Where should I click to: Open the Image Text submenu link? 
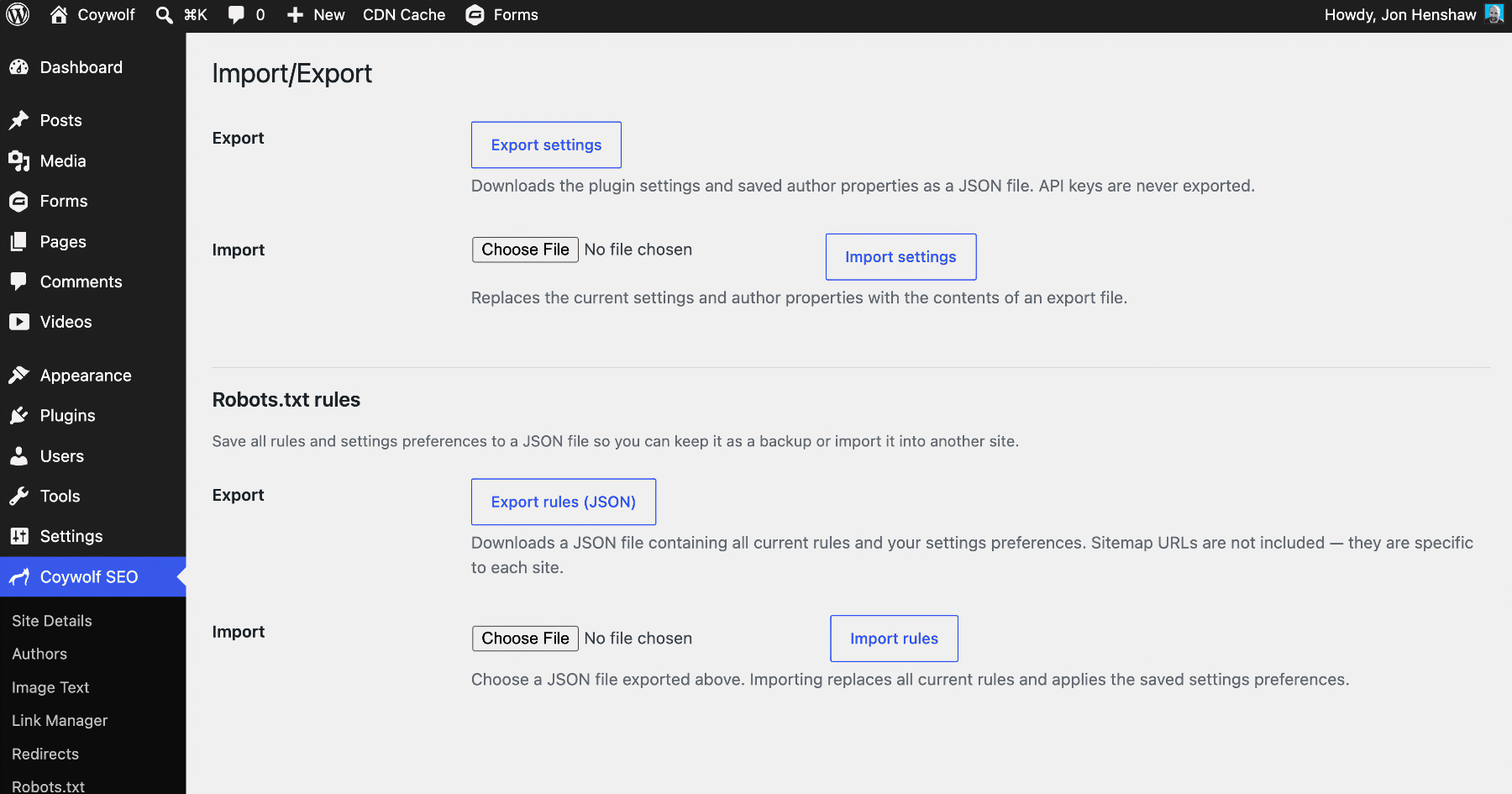[x=50, y=687]
